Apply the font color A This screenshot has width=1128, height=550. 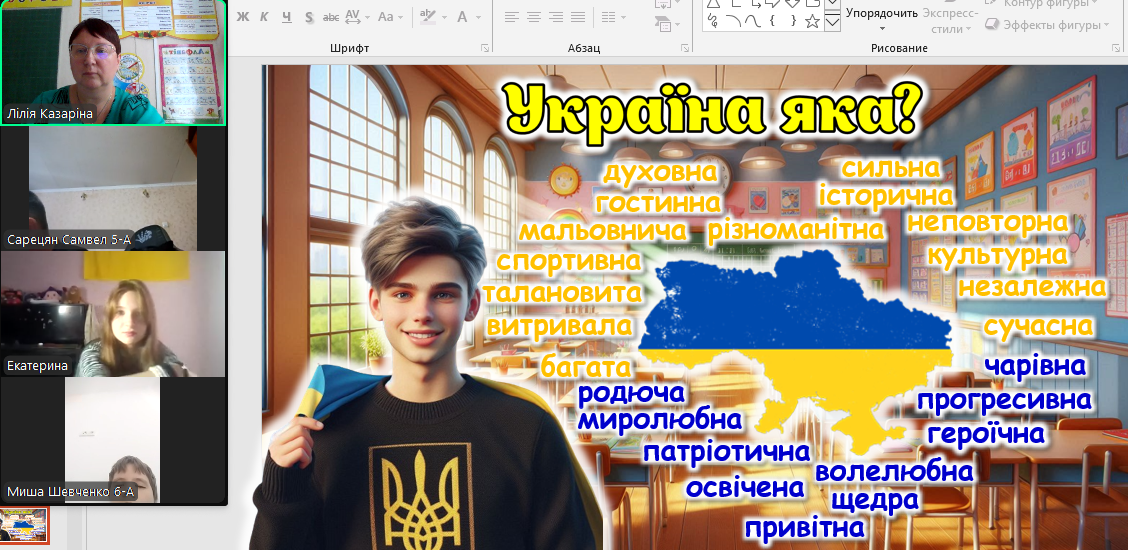click(x=462, y=17)
